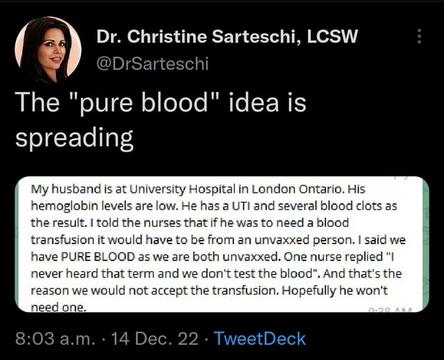Viewport: 444px width, 360px height.
Task: Open the three-dot more options menu
Action: [x=419, y=36]
